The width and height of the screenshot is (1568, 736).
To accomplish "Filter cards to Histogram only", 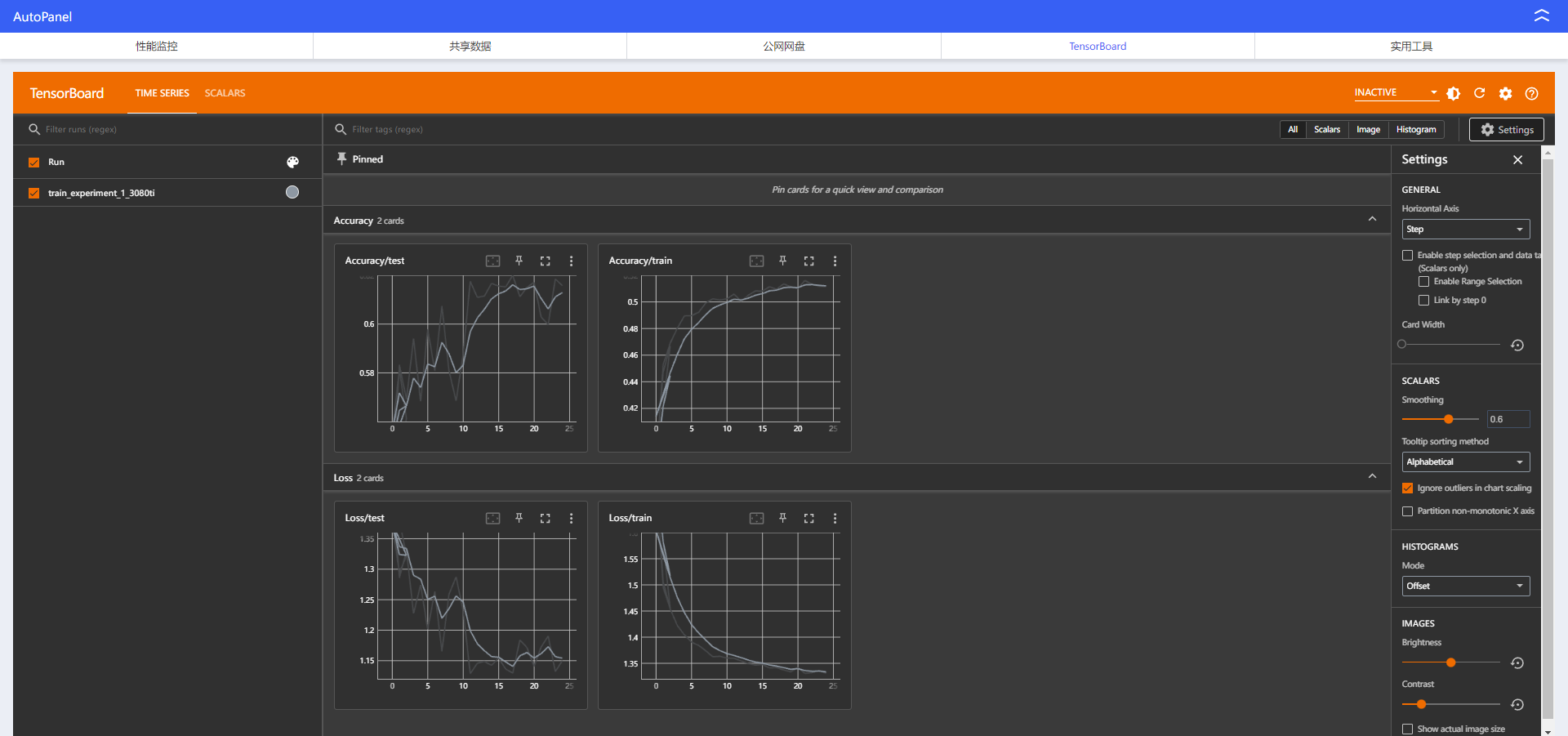I will [x=1416, y=129].
